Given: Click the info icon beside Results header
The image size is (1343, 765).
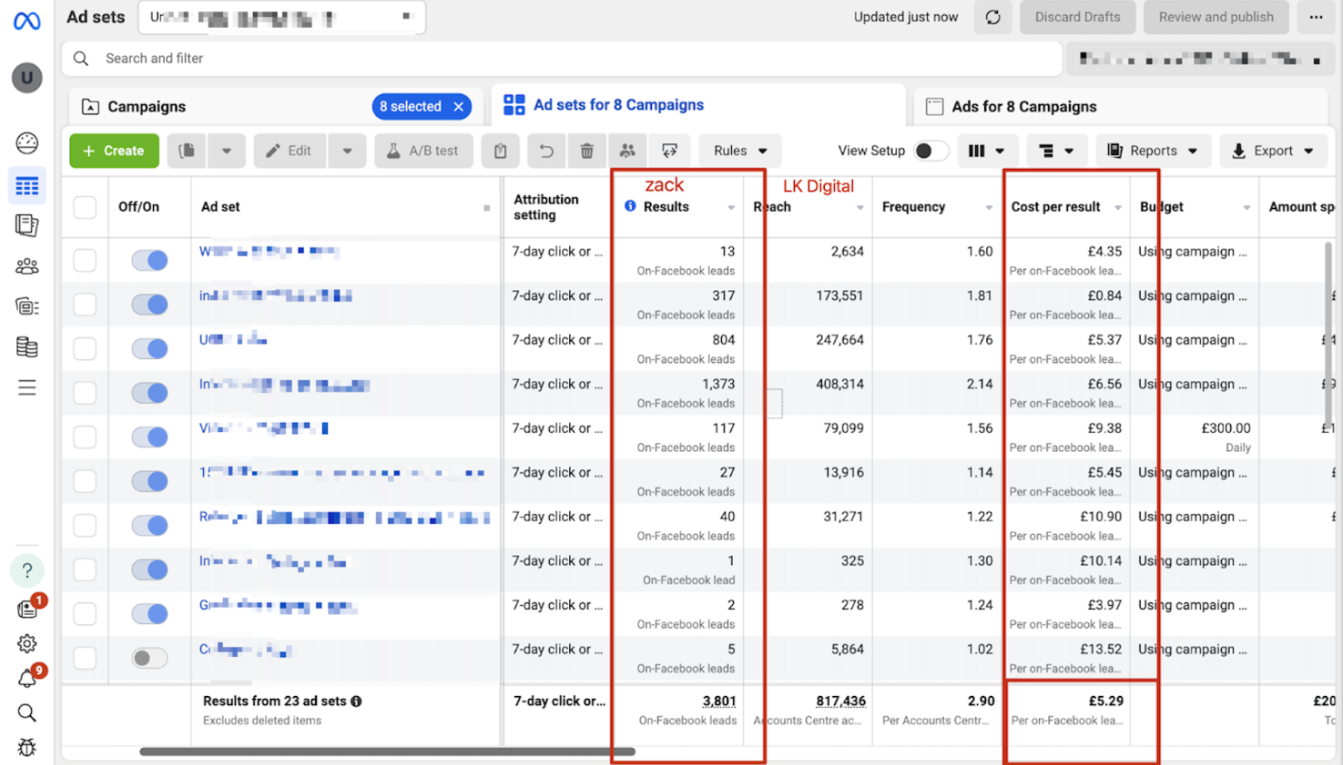Looking at the screenshot, I should [630, 206].
